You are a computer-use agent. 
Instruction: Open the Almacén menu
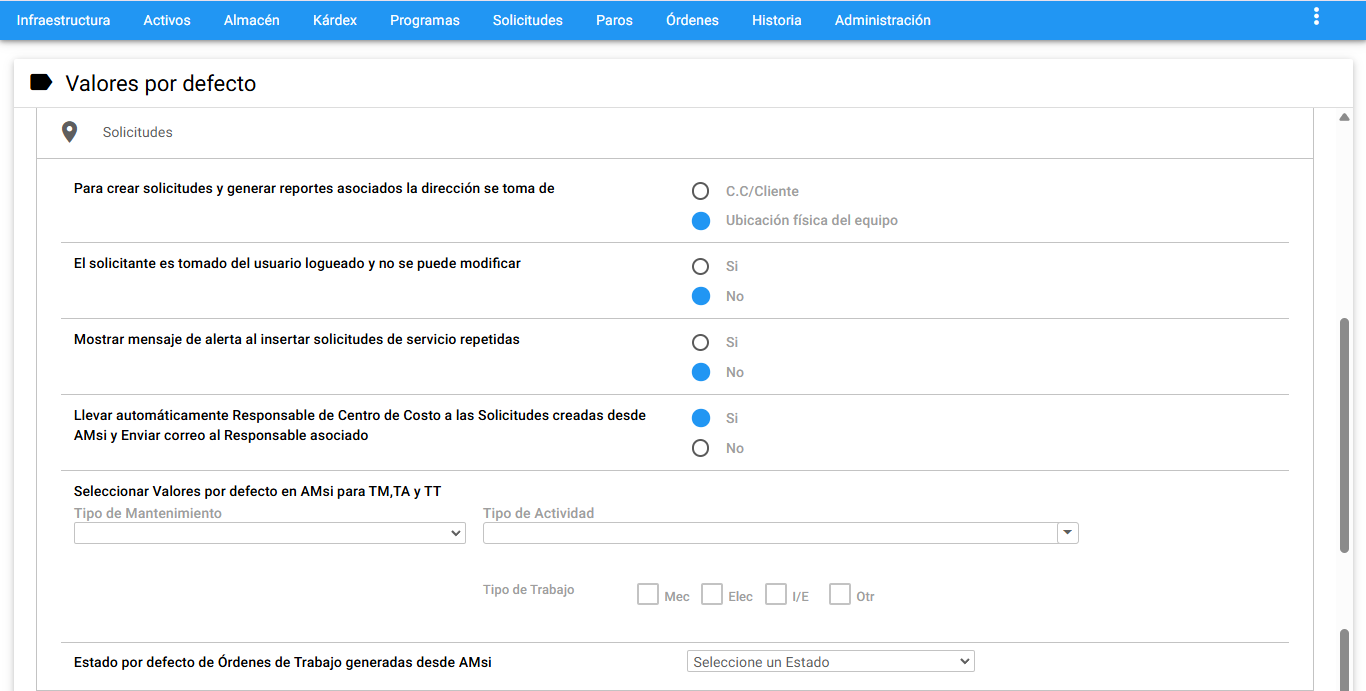click(x=252, y=20)
